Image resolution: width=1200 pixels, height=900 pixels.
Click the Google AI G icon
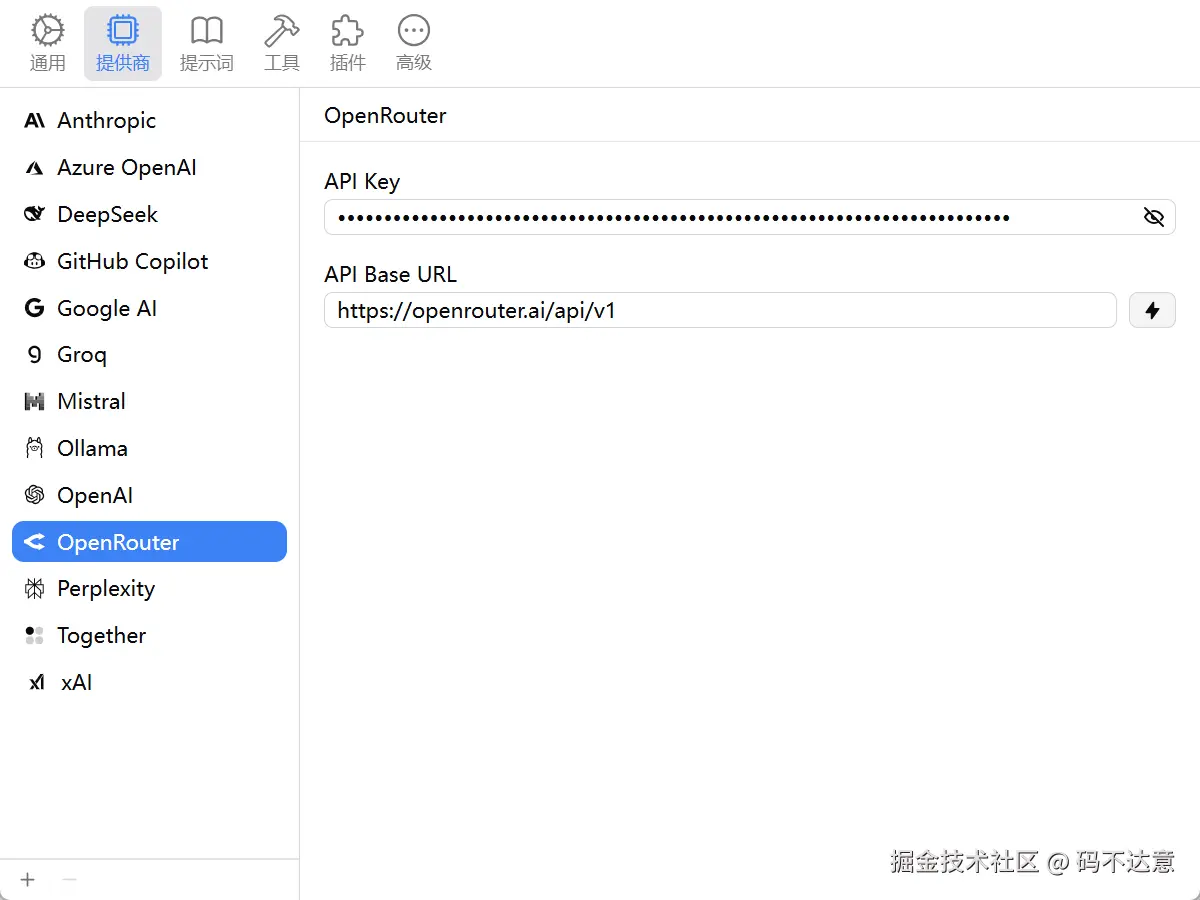35,309
